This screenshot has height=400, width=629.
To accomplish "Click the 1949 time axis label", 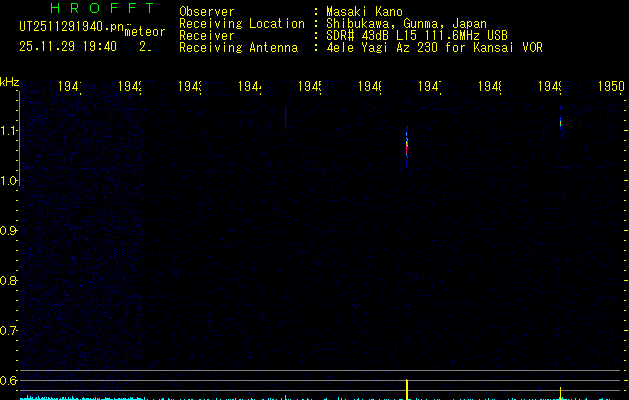I will 549,86.
